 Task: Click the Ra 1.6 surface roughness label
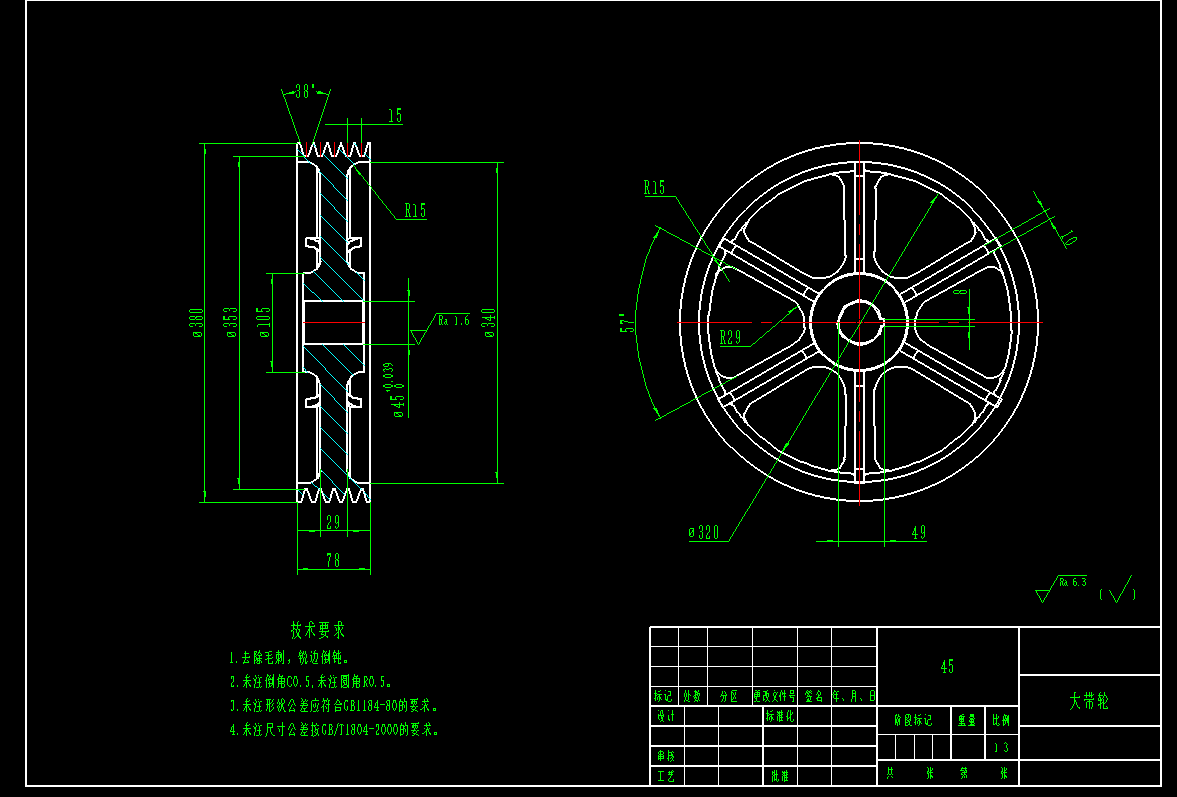pyautogui.click(x=454, y=320)
